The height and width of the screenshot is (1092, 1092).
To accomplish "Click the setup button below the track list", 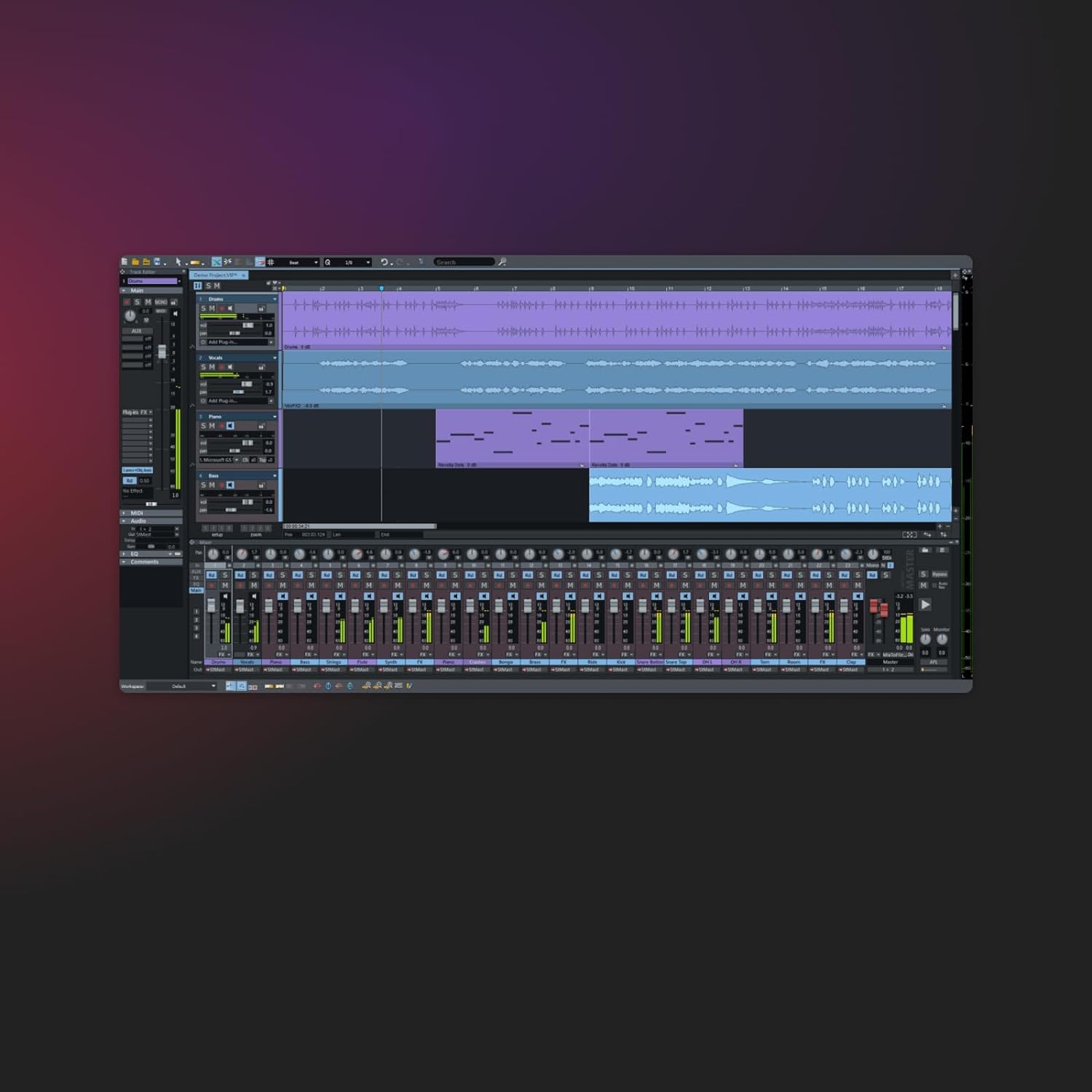I will click(x=218, y=528).
